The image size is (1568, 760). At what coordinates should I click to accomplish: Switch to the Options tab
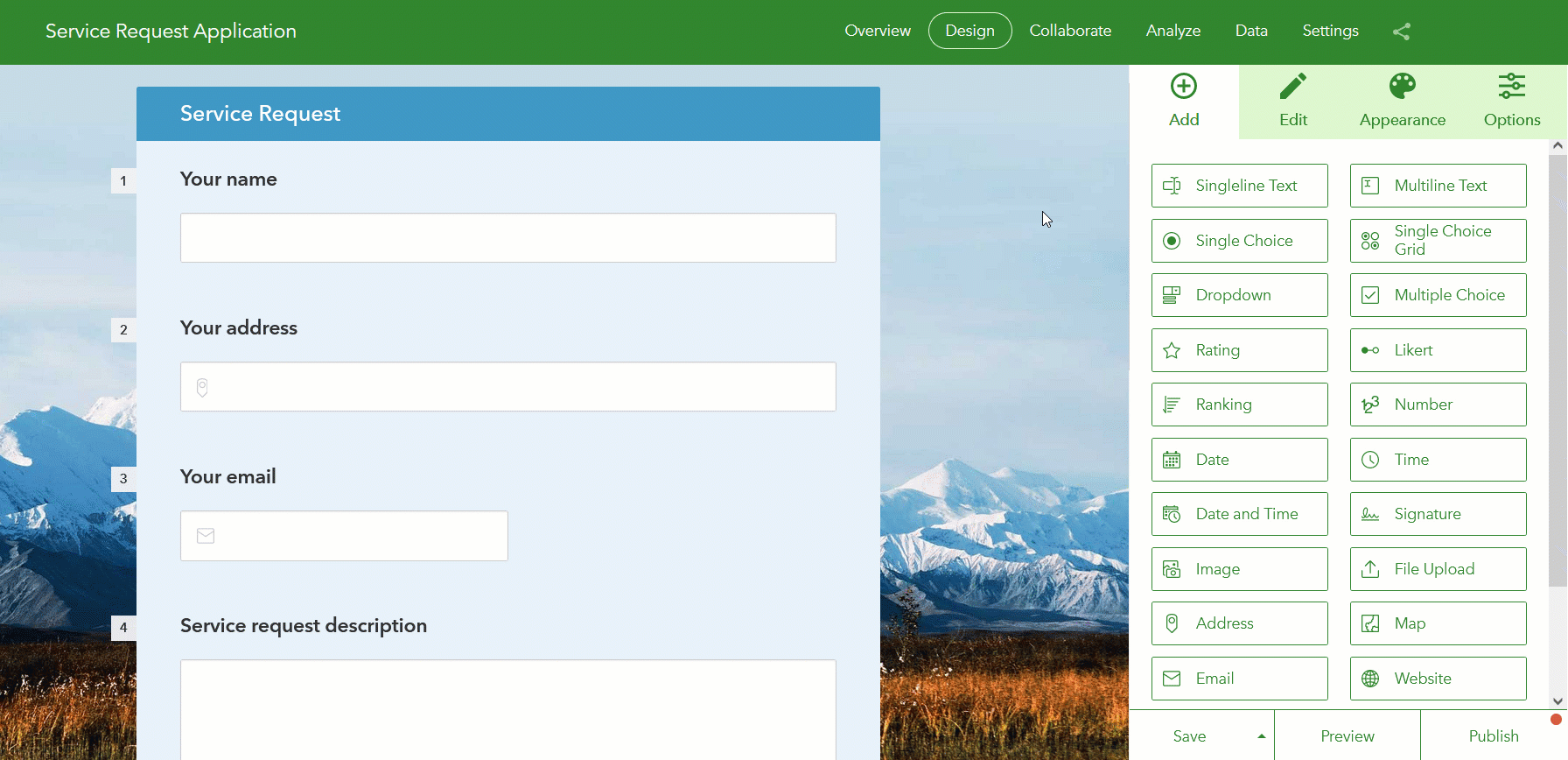(x=1512, y=102)
